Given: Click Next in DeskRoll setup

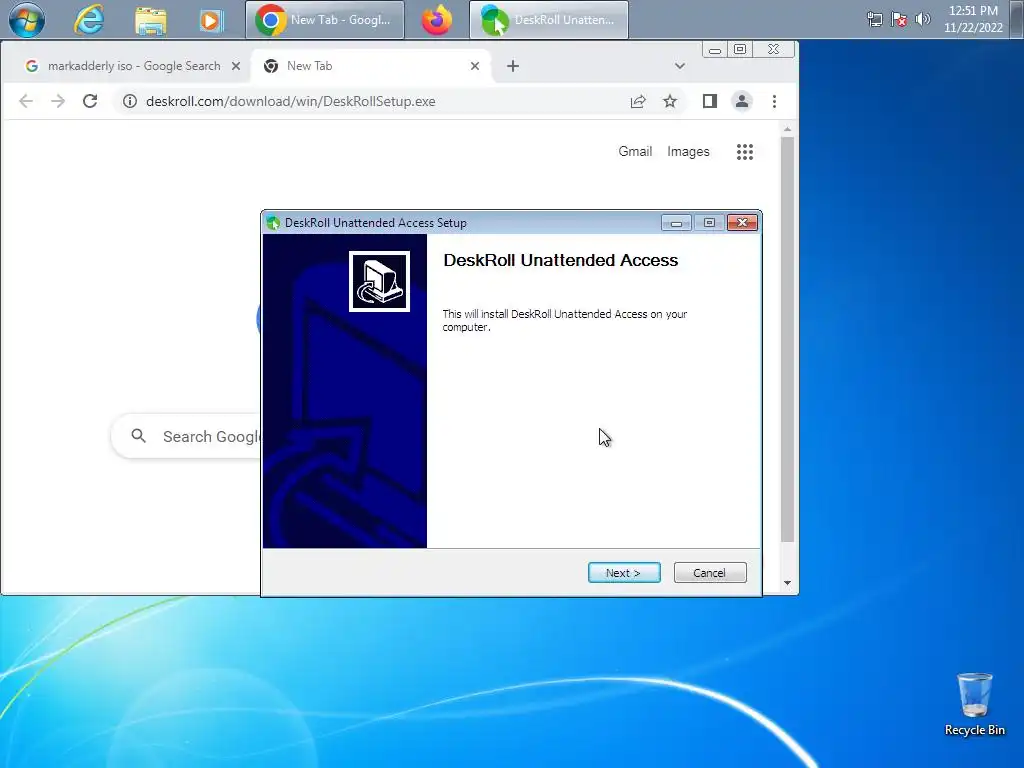Looking at the screenshot, I should pyautogui.click(x=624, y=573).
